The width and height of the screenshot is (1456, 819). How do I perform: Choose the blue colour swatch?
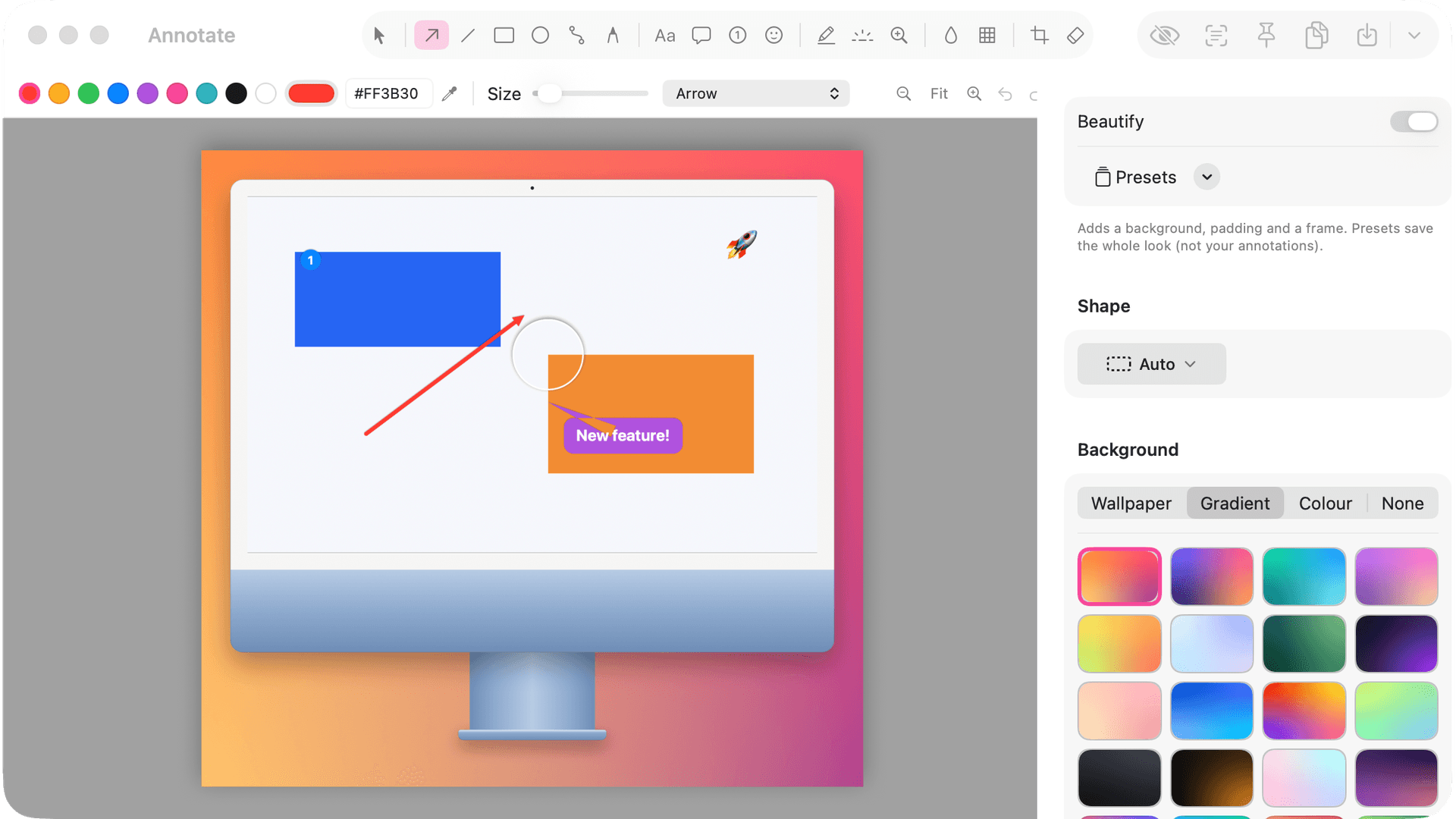[x=118, y=93]
